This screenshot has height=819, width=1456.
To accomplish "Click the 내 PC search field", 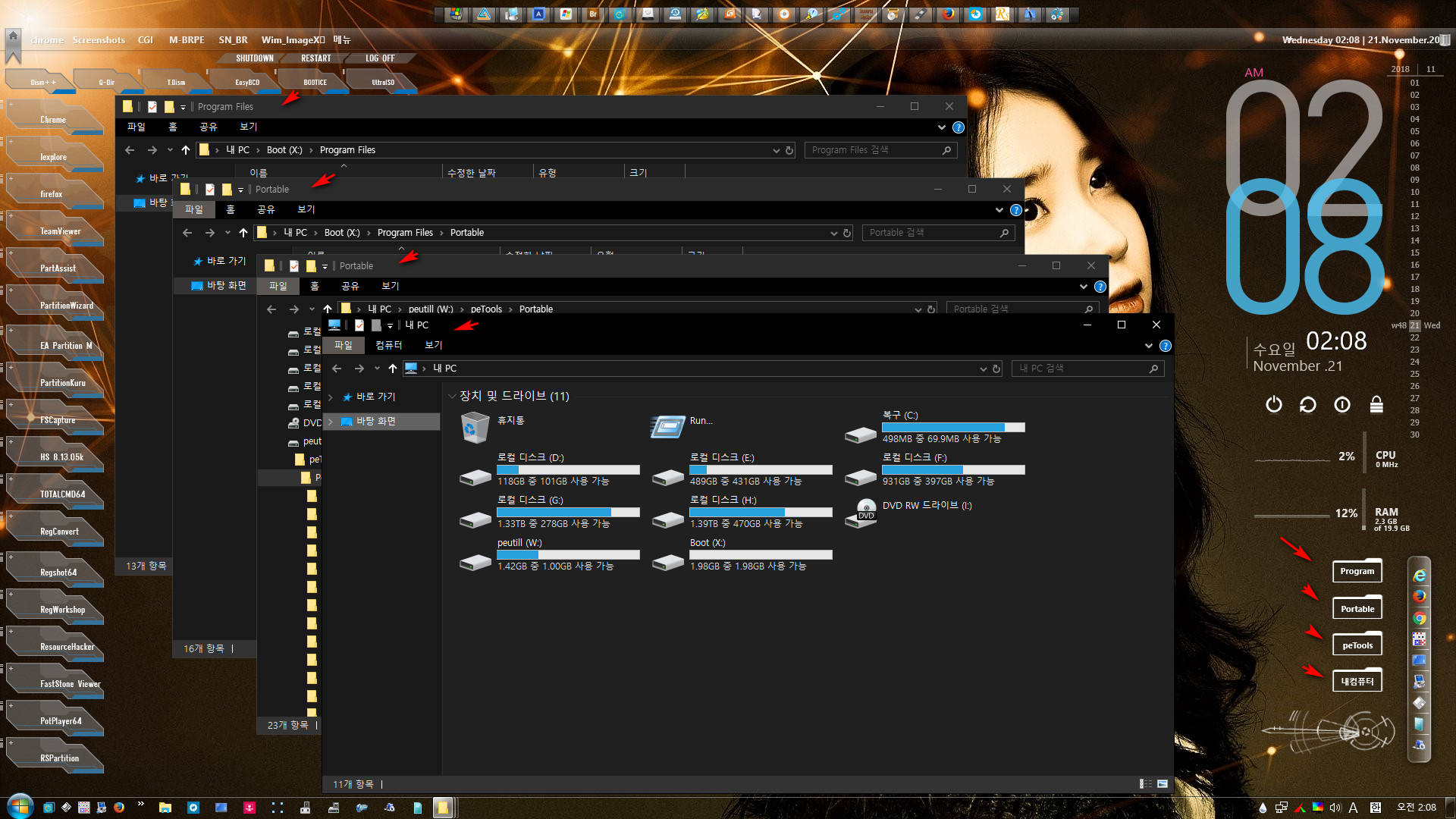I will (1087, 369).
